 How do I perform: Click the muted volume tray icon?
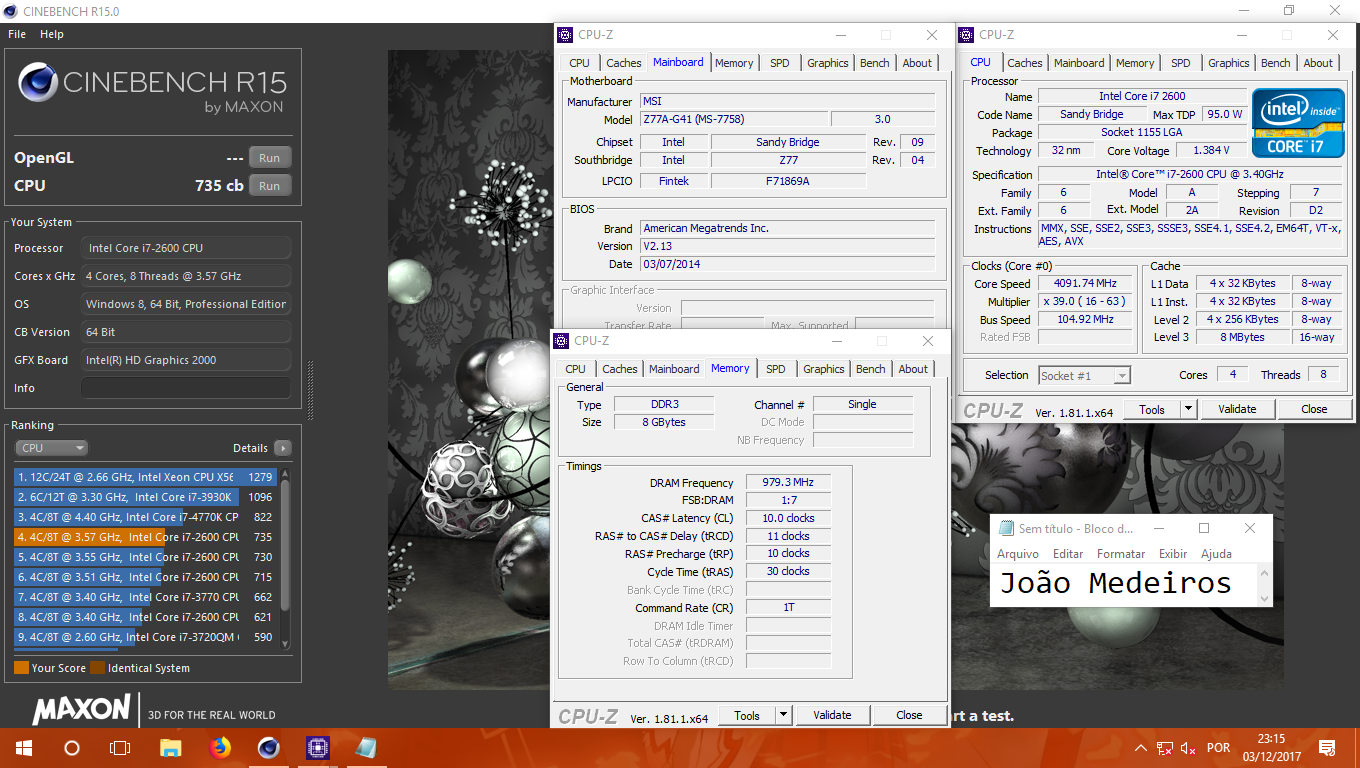(x=1189, y=748)
